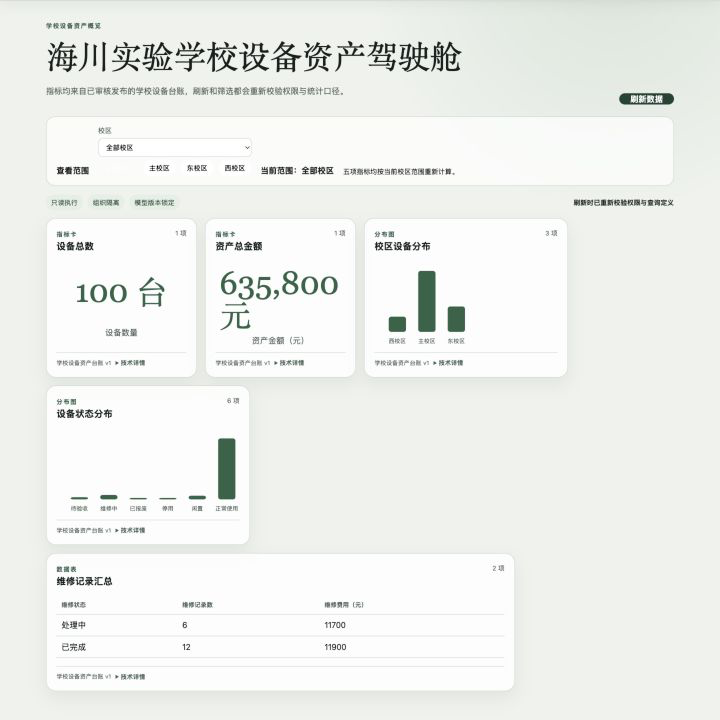
Task: Open the 全部校区 campus dropdown
Action: (175, 147)
